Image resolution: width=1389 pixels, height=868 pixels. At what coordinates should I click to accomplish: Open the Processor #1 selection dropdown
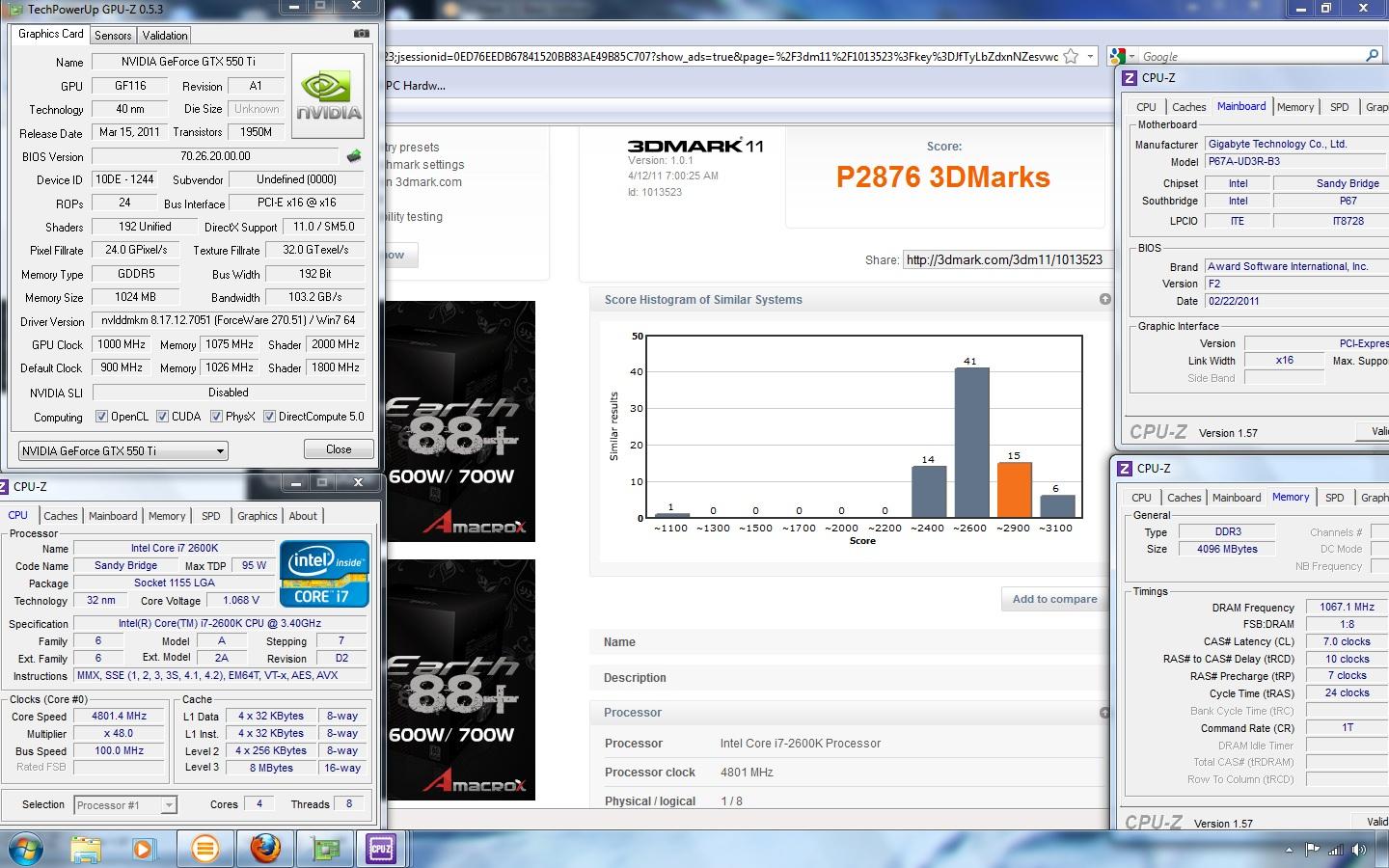coord(125,804)
